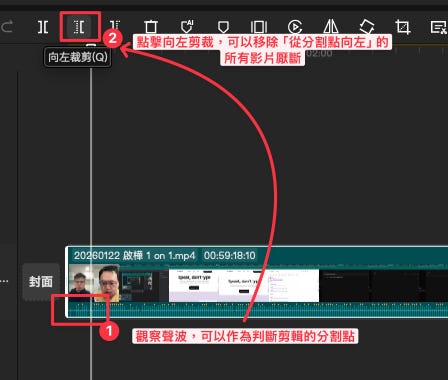This screenshot has width=448, height=380.
Task: Open the 封面 cover button
Action: [x=41, y=282]
